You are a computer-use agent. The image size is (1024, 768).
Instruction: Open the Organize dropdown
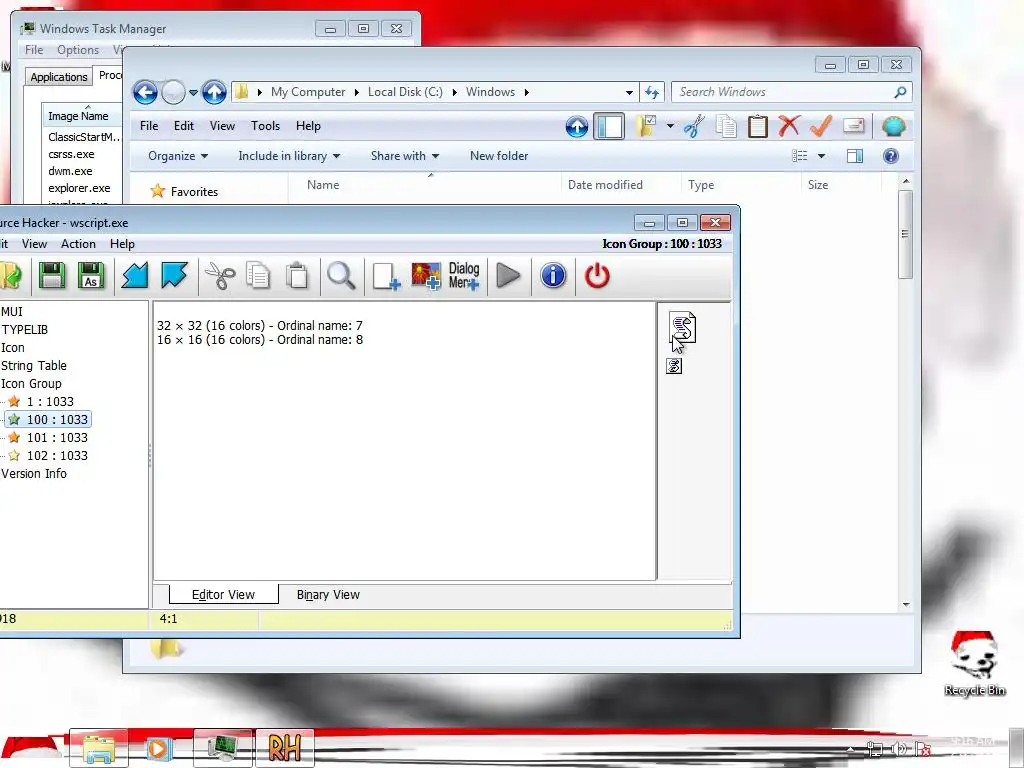(178, 155)
